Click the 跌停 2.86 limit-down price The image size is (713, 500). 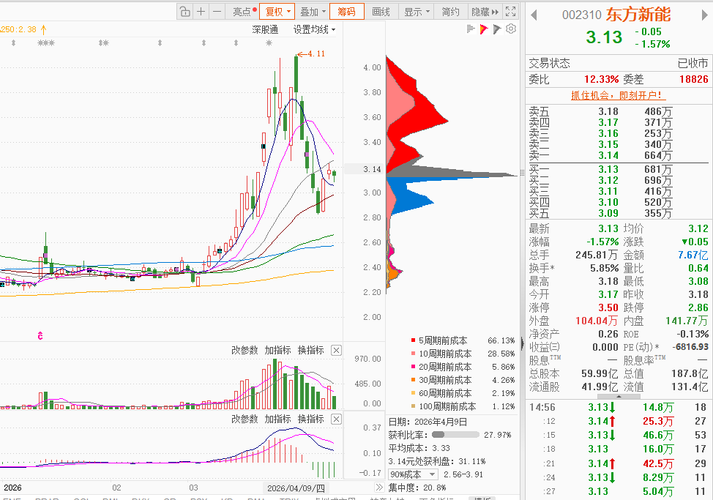[x=698, y=308]
